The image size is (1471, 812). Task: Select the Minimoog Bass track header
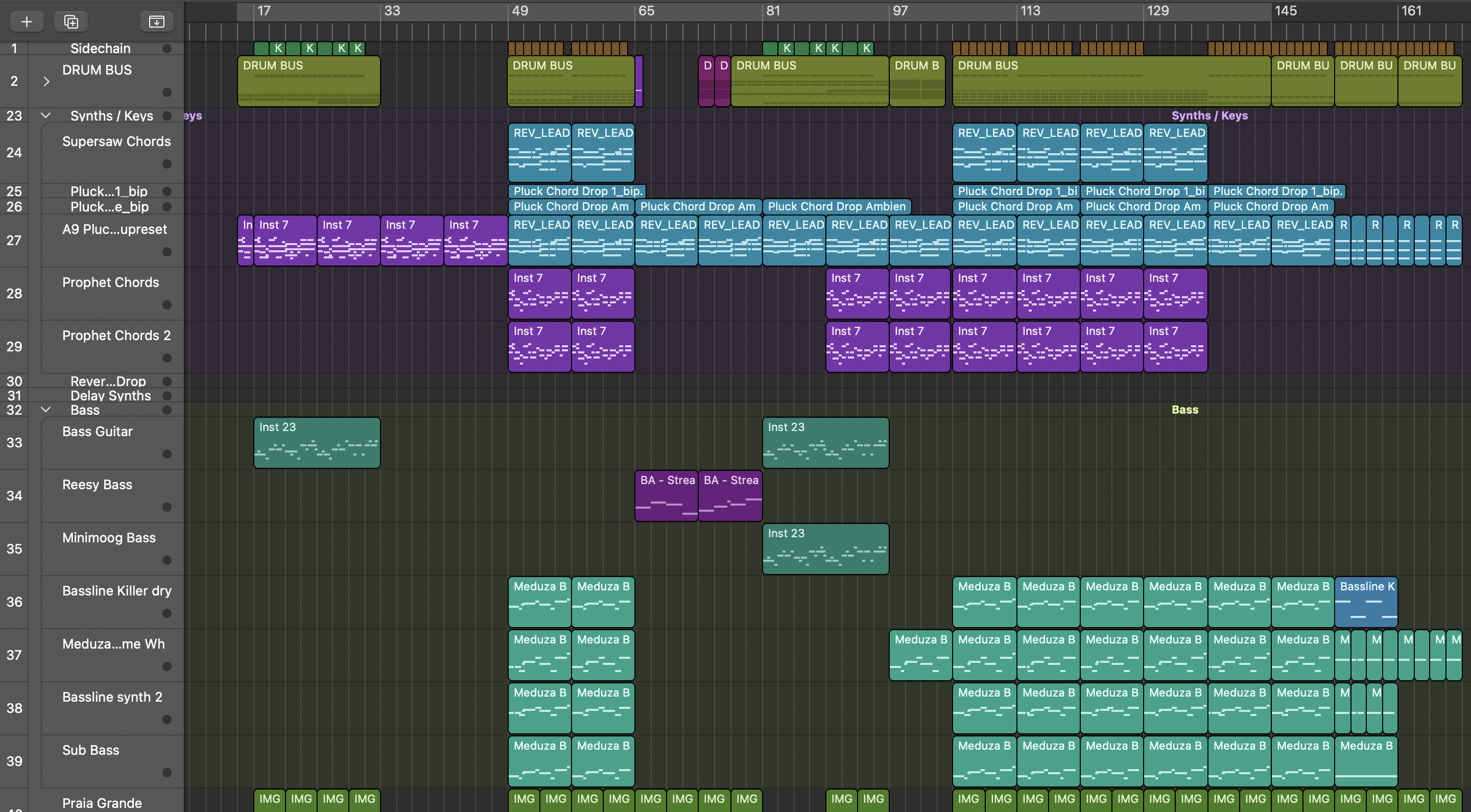tap(108, 538)
